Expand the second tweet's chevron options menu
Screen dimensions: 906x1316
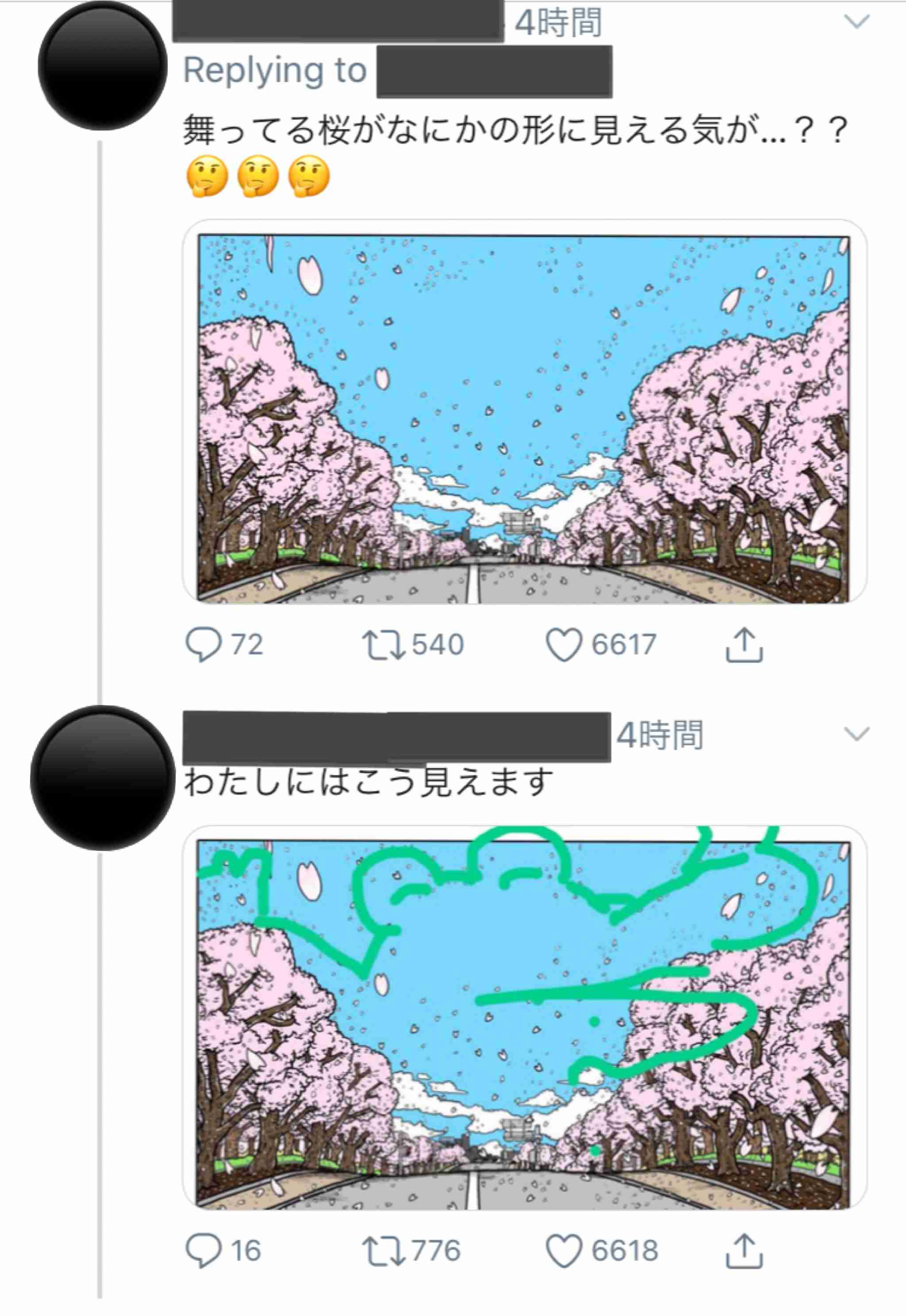coord(856,734)
